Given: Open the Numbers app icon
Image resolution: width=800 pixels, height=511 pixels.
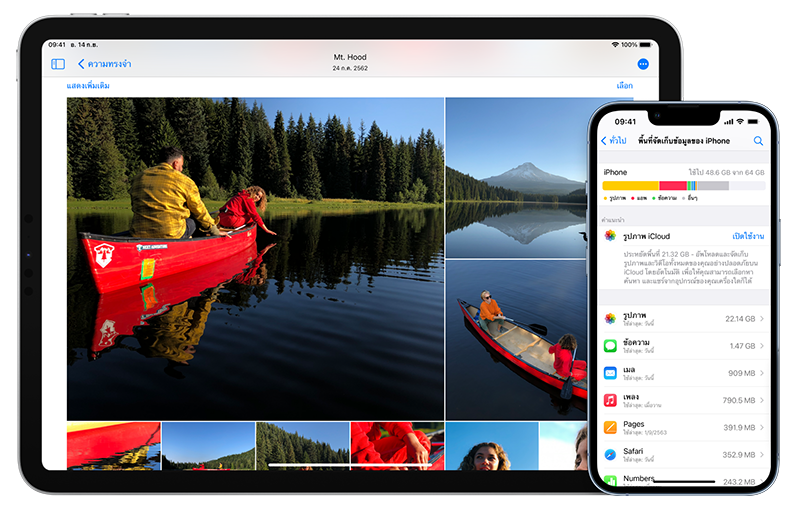Looking at the screenshot, I should click(x=610, y=480).
